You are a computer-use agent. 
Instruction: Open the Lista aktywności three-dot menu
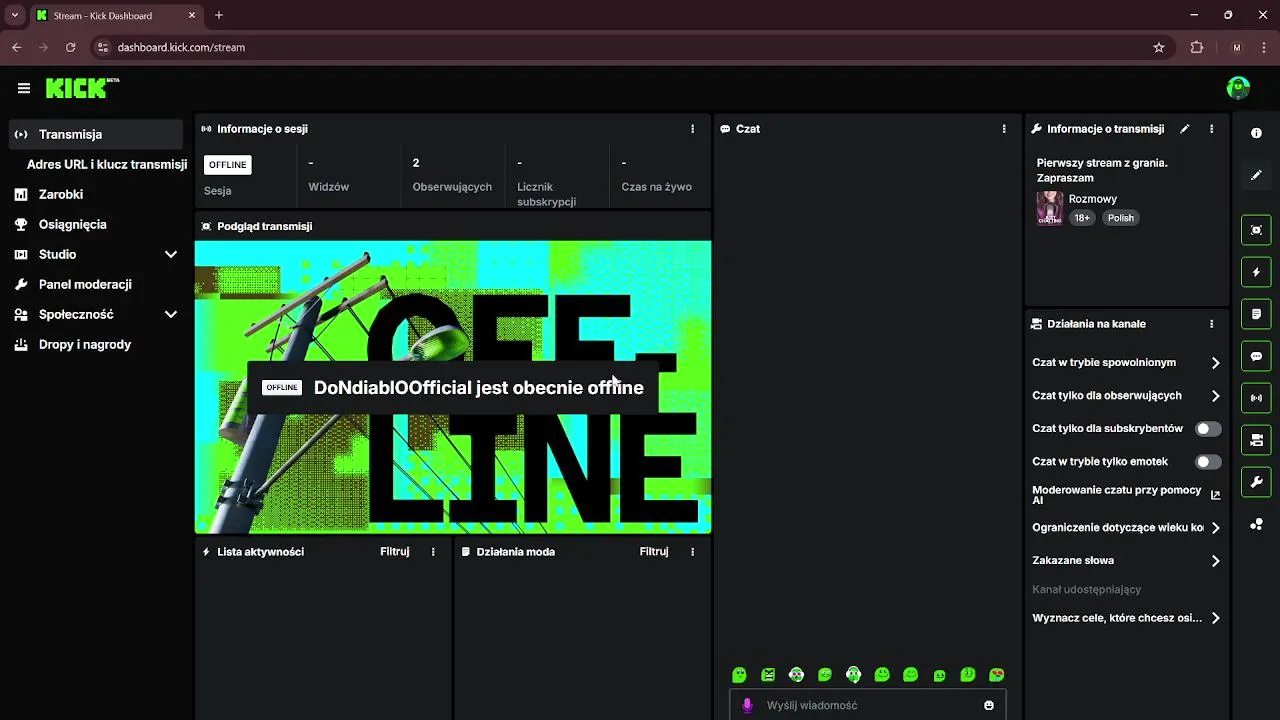coord(433,552)
